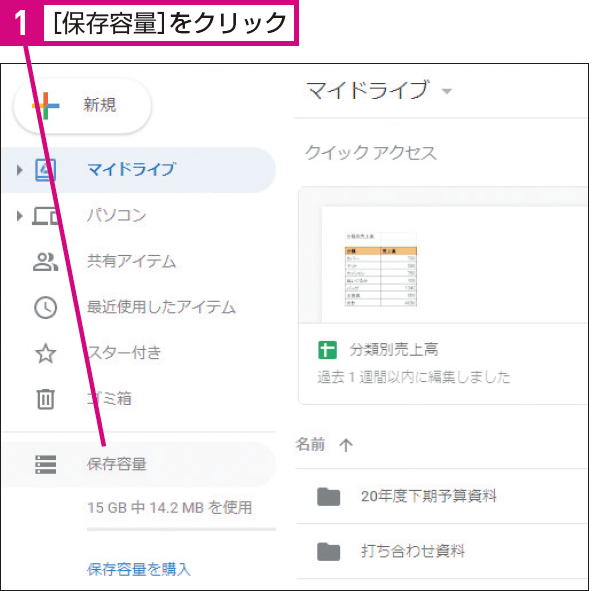Click the trash can icon

point(46,399)
